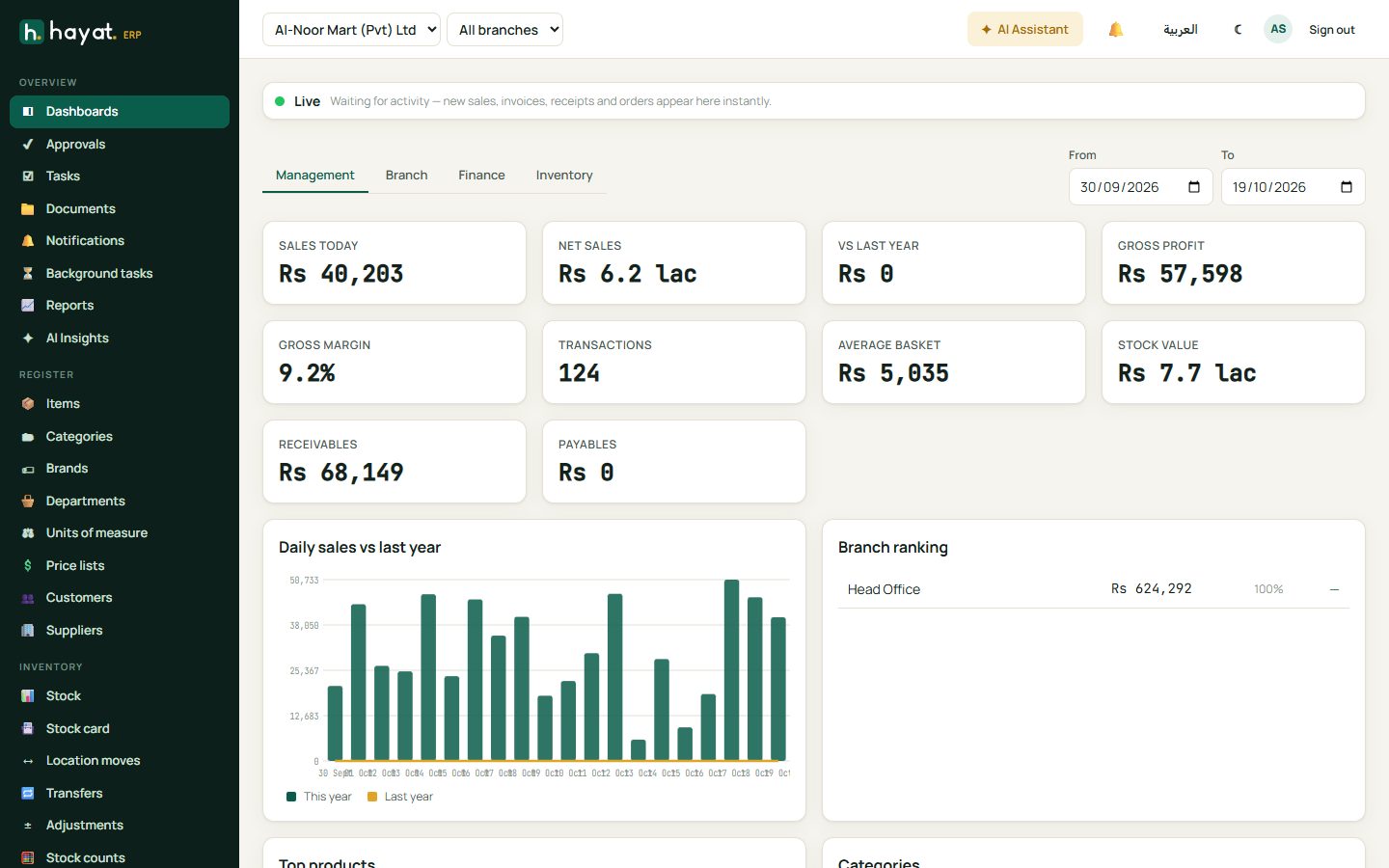
Task: Switch to the Finance tab
Action: (x=481, y=176)
